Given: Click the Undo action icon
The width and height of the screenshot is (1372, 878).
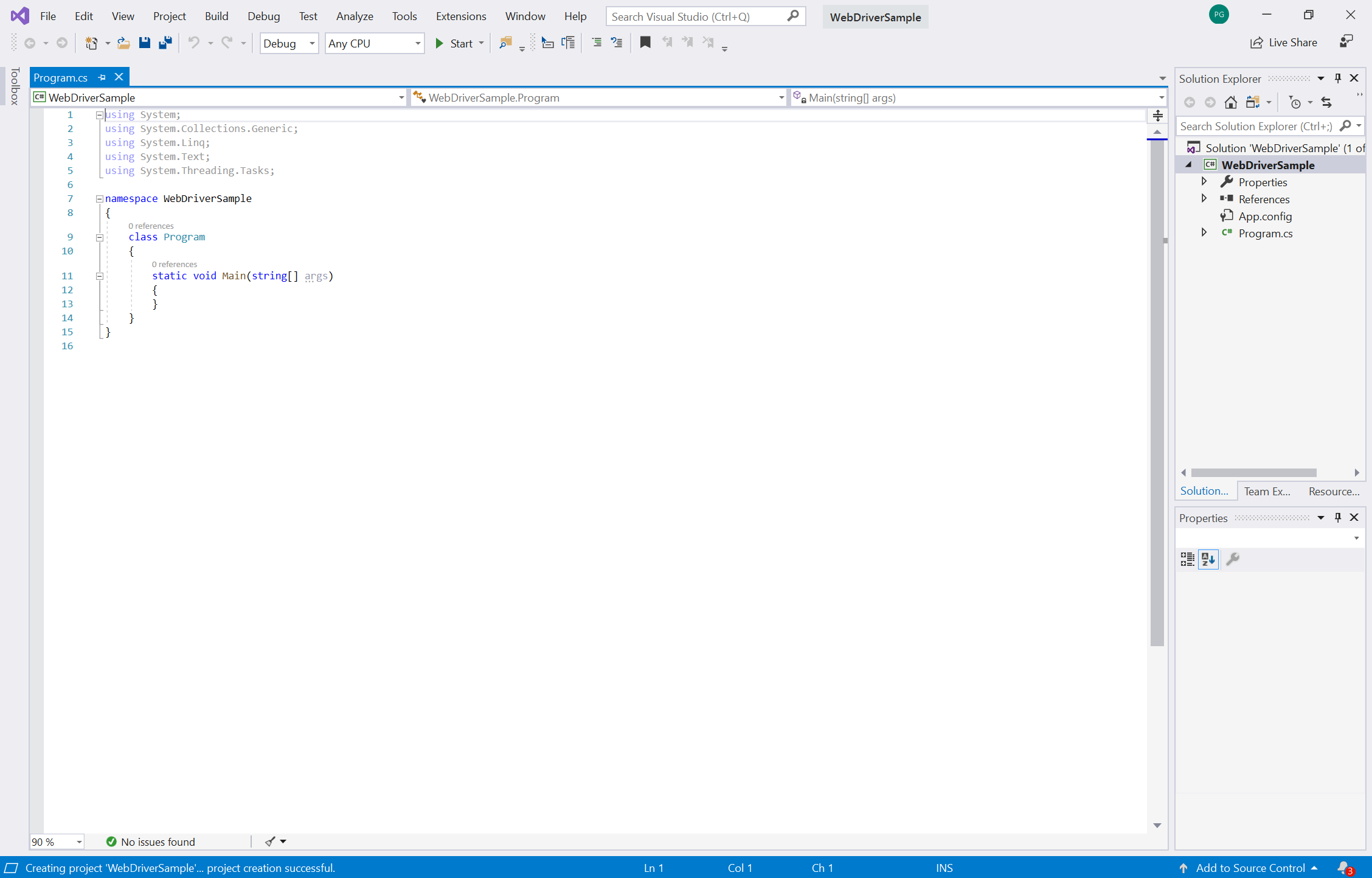Looking at the screenshot, I should tap(196, 43).
